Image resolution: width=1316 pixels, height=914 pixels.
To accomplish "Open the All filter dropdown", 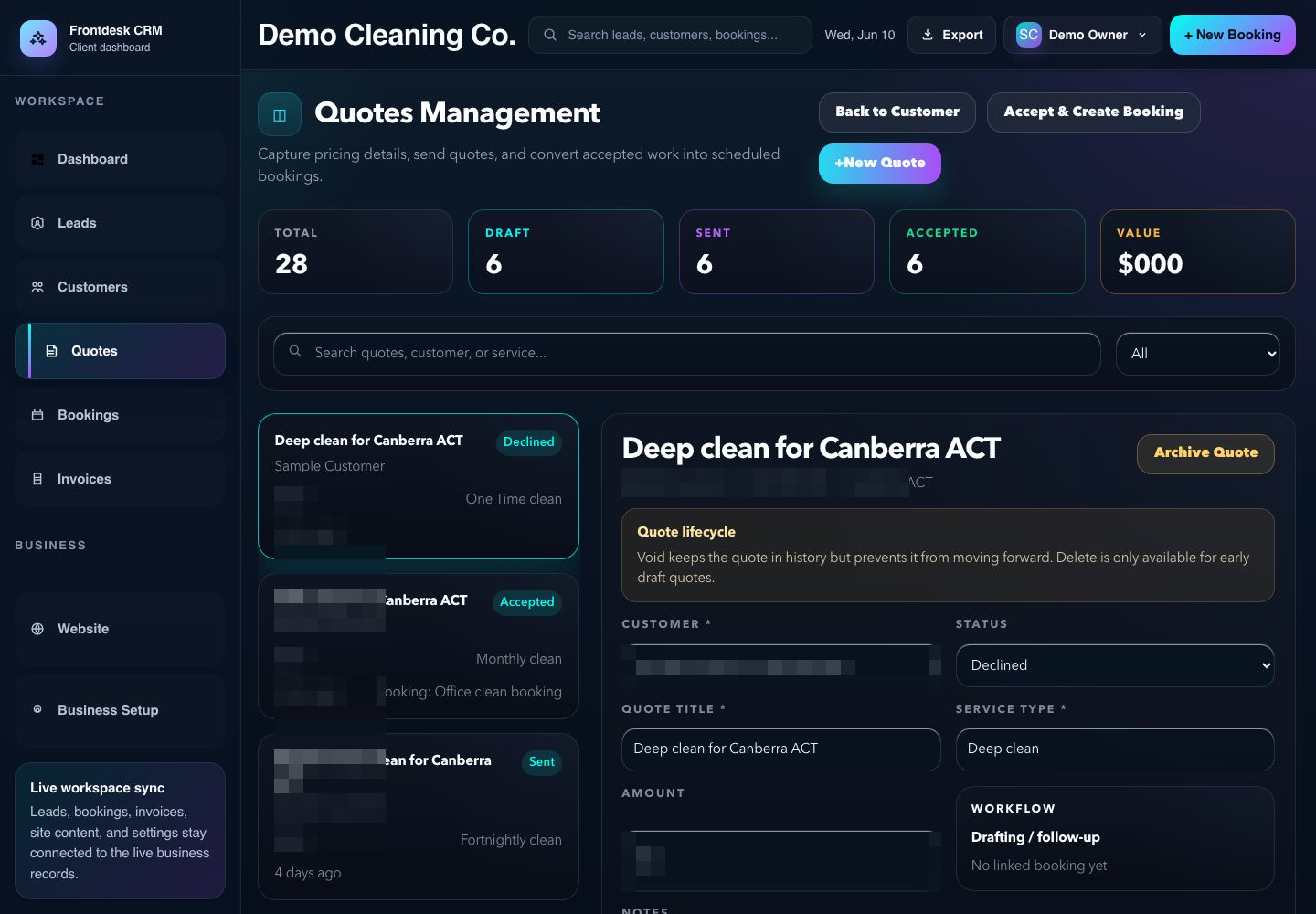I will (1198, 354).
